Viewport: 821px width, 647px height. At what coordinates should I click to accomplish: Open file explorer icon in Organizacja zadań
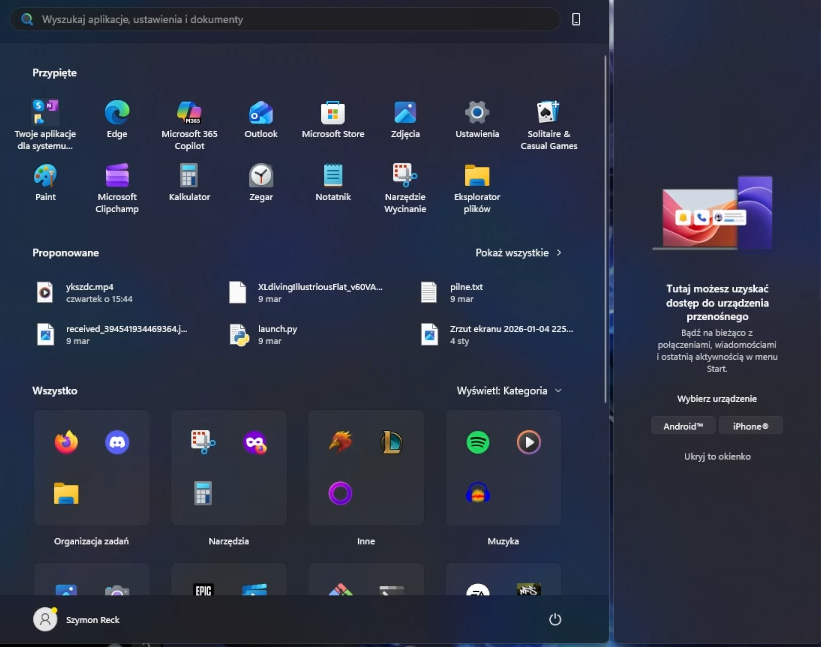tap(66, 493)
